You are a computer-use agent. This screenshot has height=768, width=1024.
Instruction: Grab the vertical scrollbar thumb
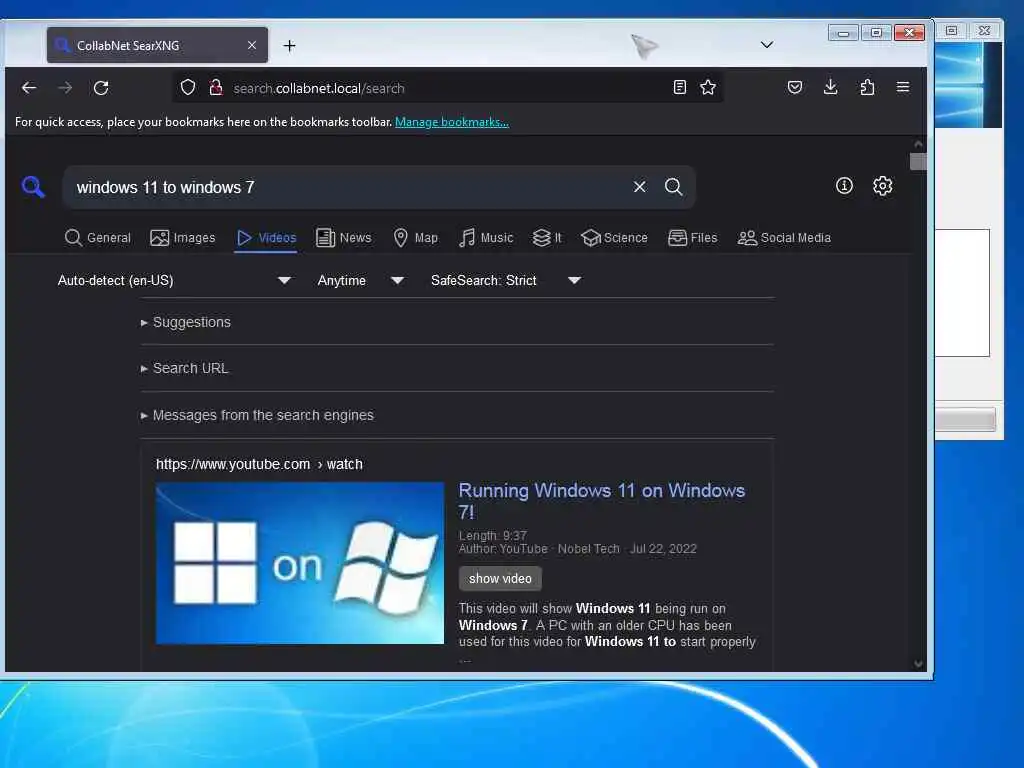pyautogui.click(x=918, y=161)
